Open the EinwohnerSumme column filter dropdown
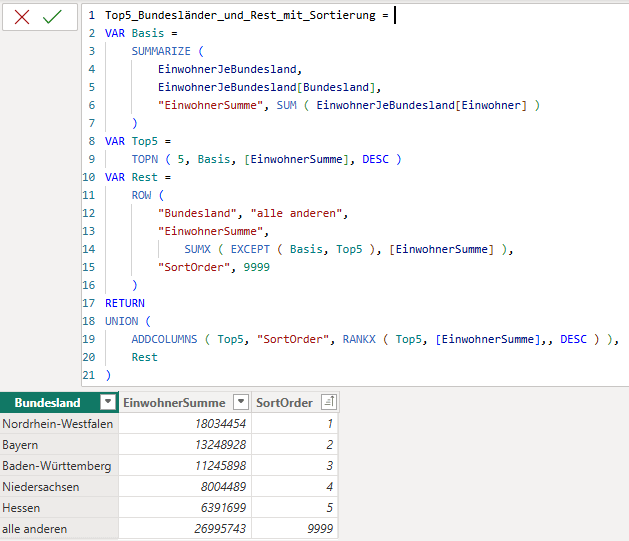This screenshot has width=629, height=541. (x=240, y=403)
